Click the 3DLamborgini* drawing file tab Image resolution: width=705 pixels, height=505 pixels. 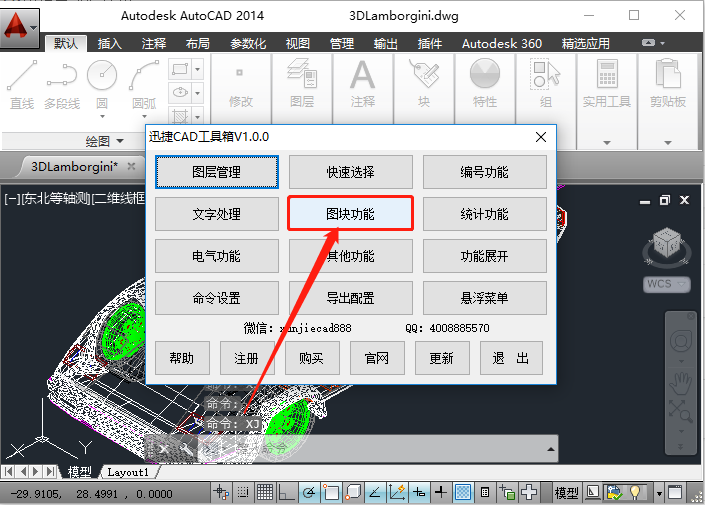75,166
